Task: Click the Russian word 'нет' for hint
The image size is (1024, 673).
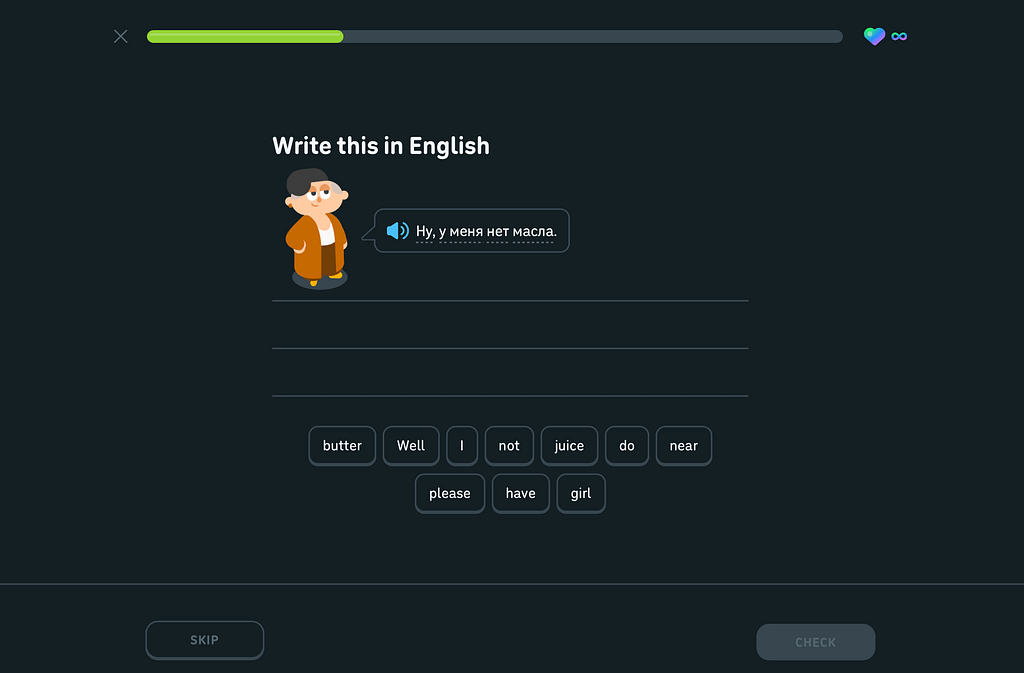Action: [x=498, y=231]
